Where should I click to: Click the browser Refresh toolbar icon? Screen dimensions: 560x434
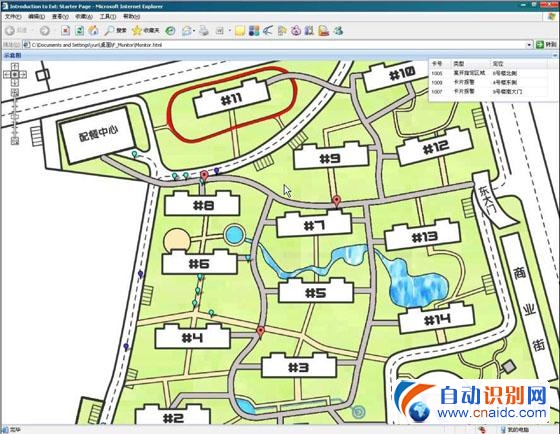[x=80, y=31]
